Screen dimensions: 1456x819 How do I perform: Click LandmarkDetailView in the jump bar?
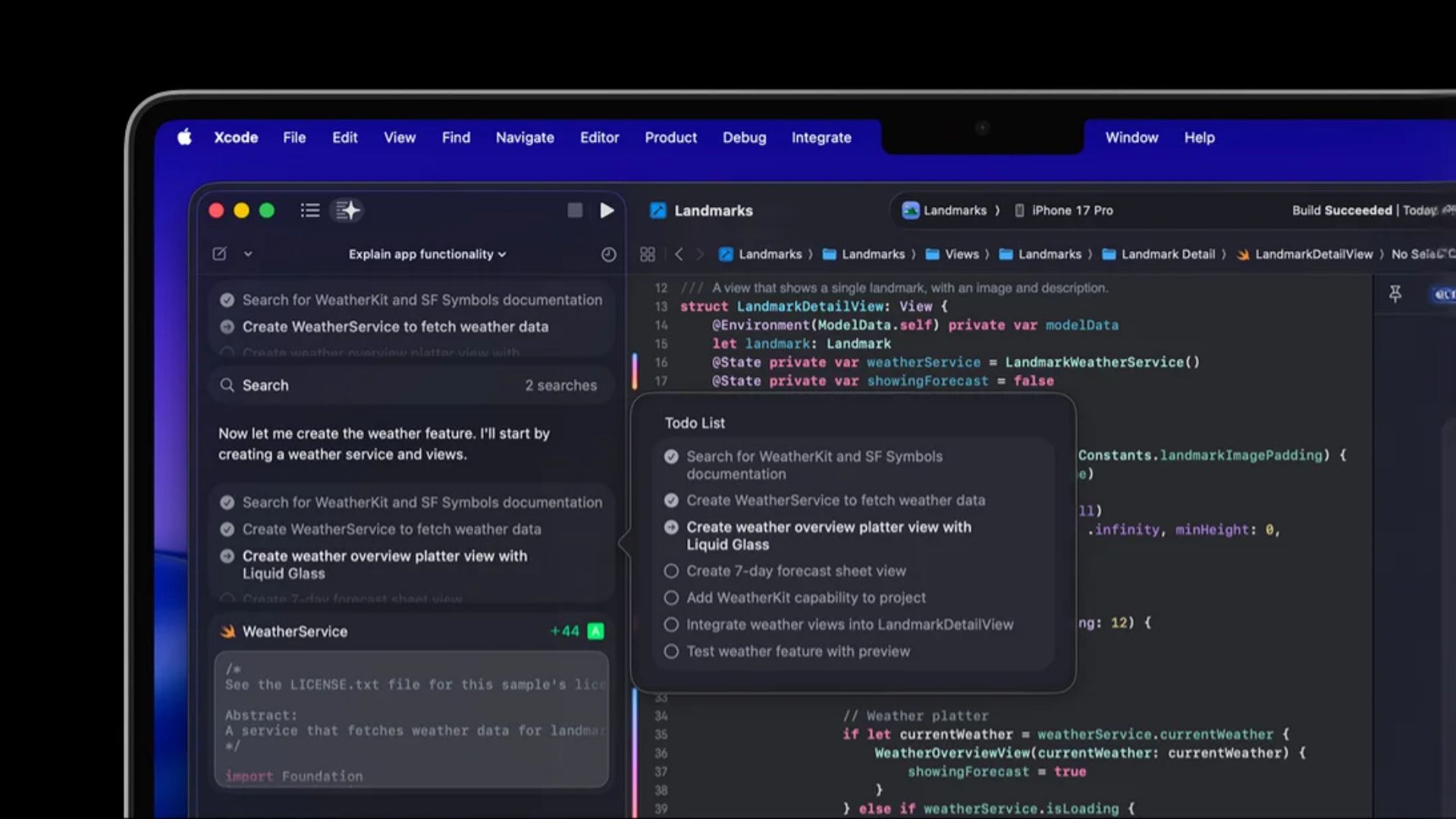coord(1313,255)
